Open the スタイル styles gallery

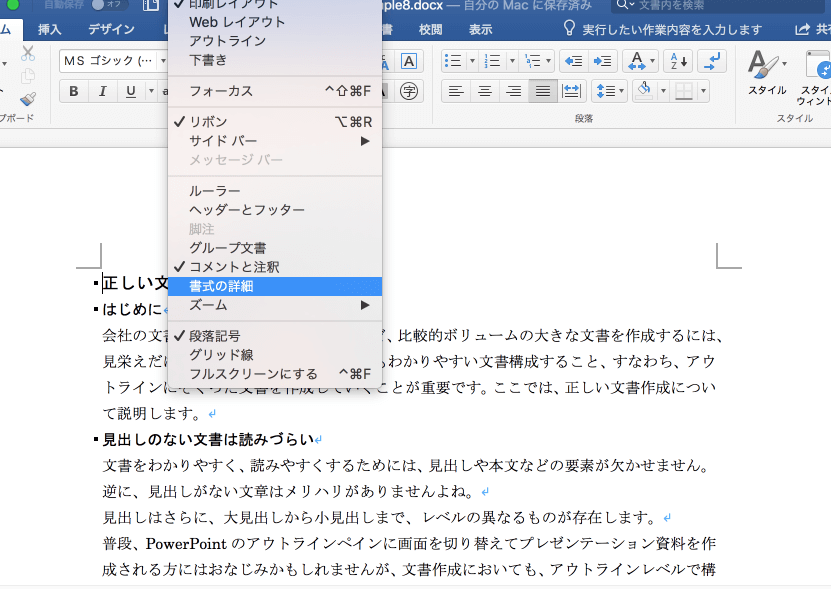click(x=766, y=74)
